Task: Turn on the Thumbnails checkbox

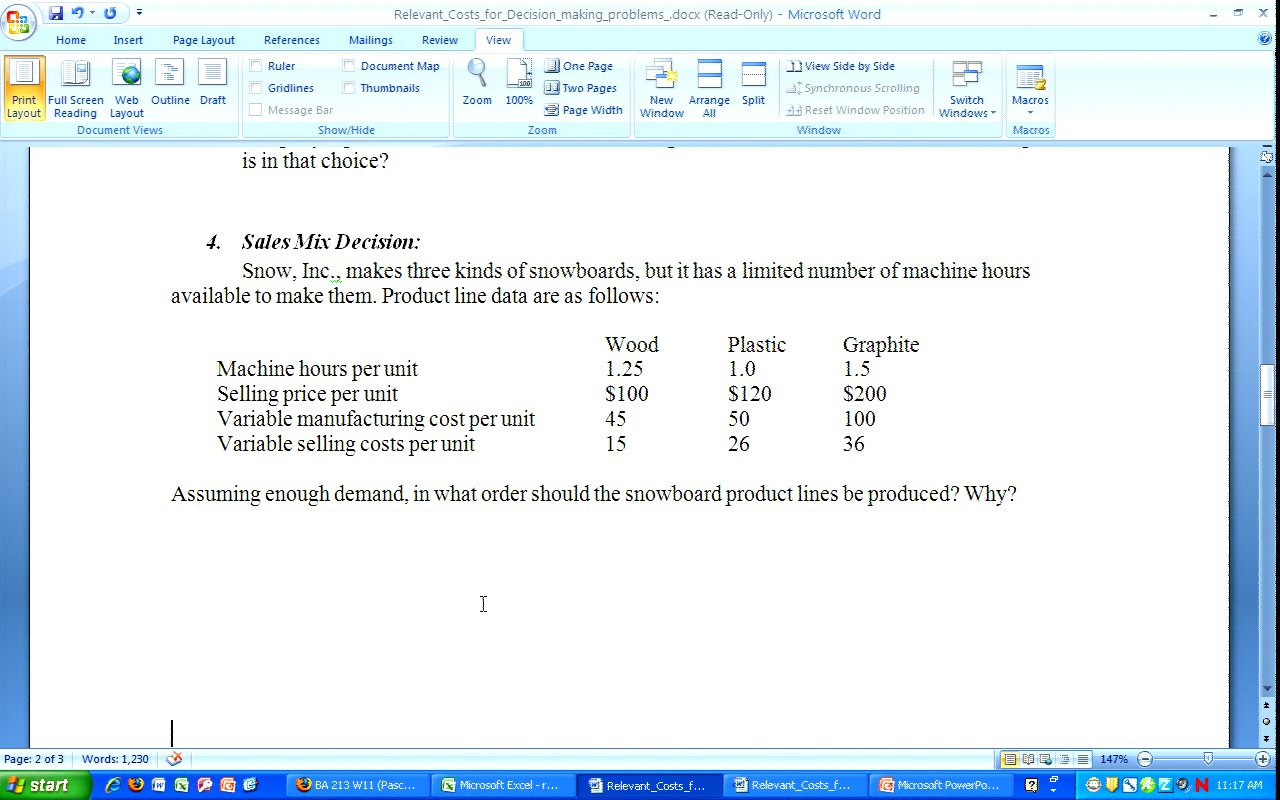Action: coord(349,88)
